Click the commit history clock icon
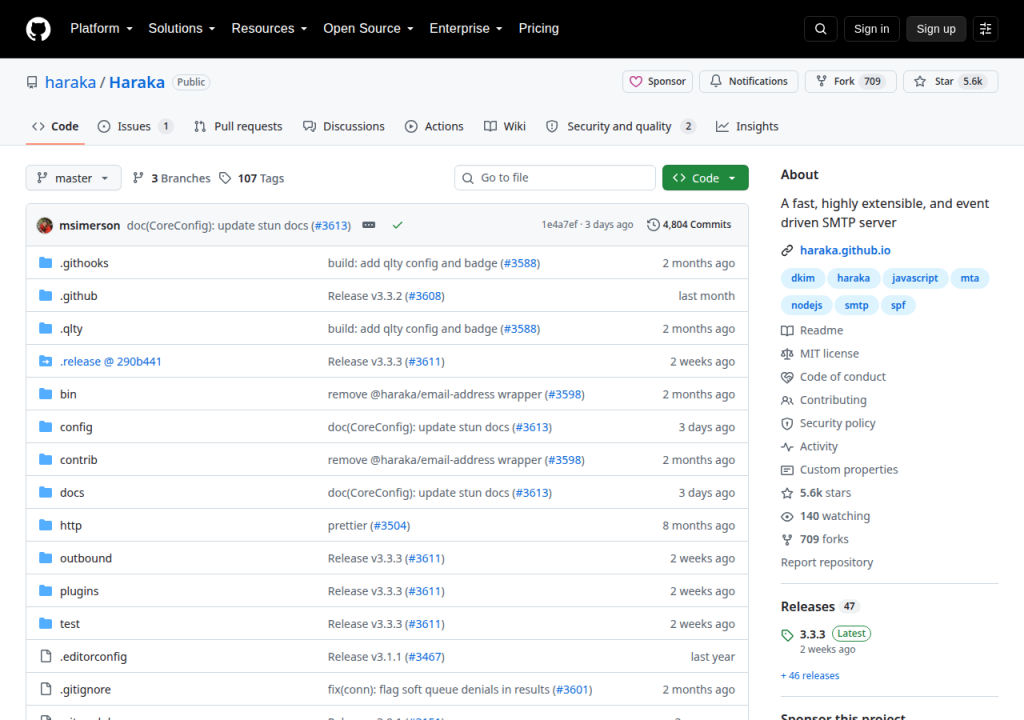This screenshot has height=720, width=1024. point(653,225)
